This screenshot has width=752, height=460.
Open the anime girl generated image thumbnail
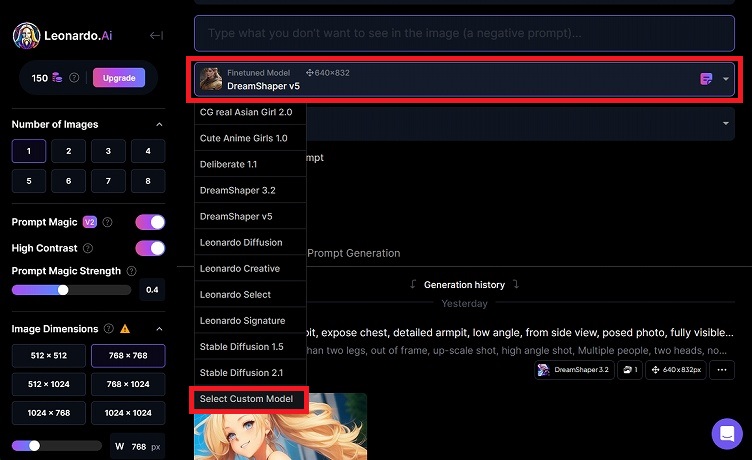click(281, 426)
